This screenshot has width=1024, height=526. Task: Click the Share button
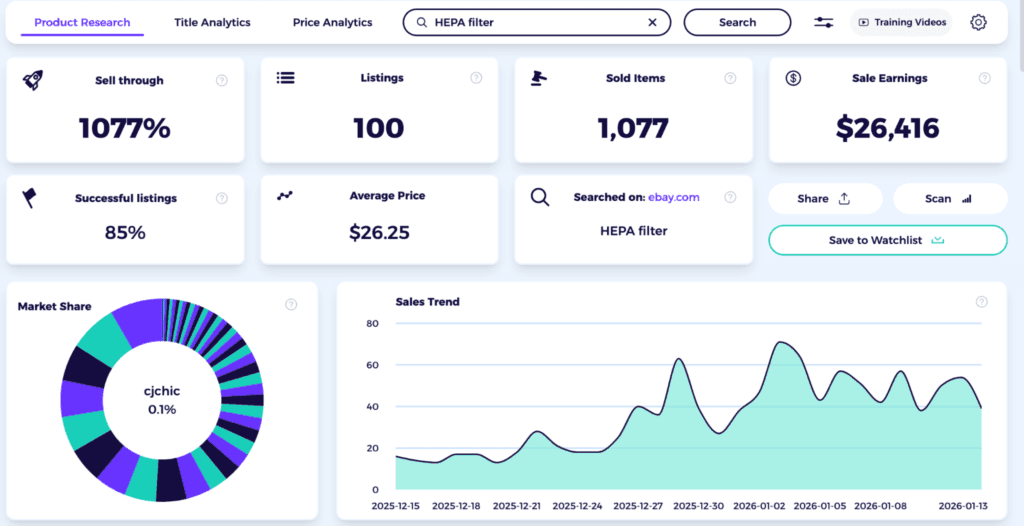[x=824, y=198]
